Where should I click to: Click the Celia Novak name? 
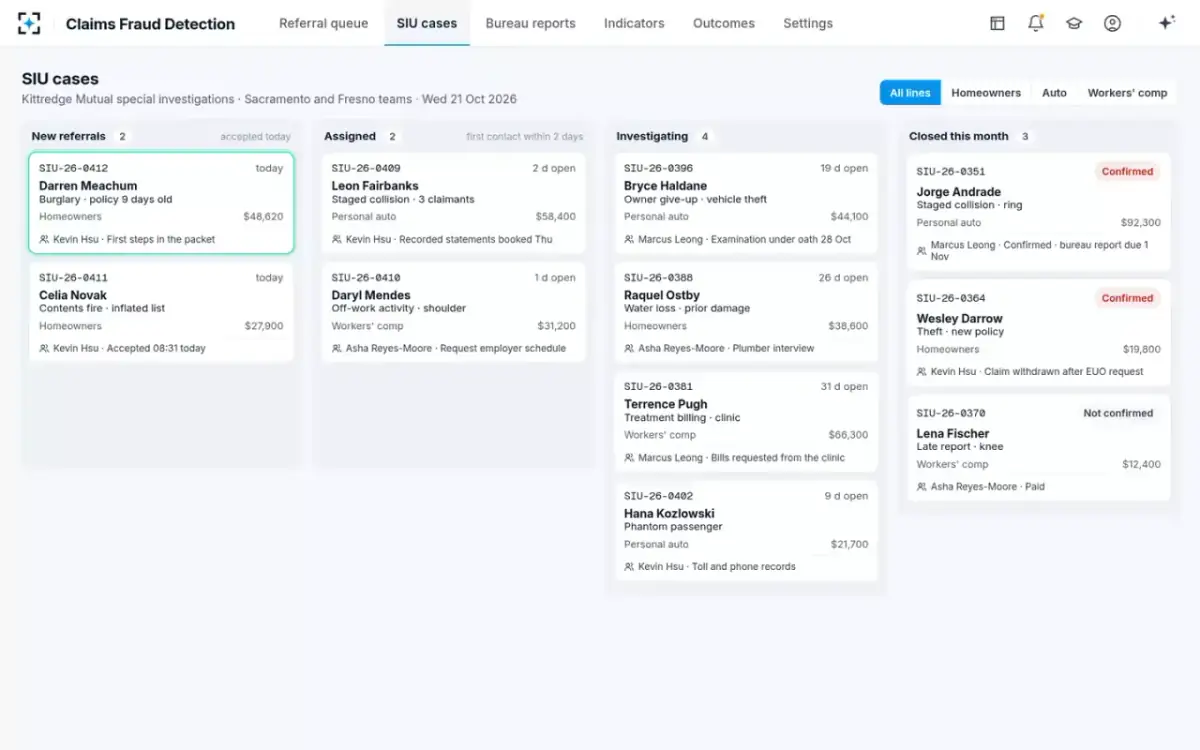[73, 295]
